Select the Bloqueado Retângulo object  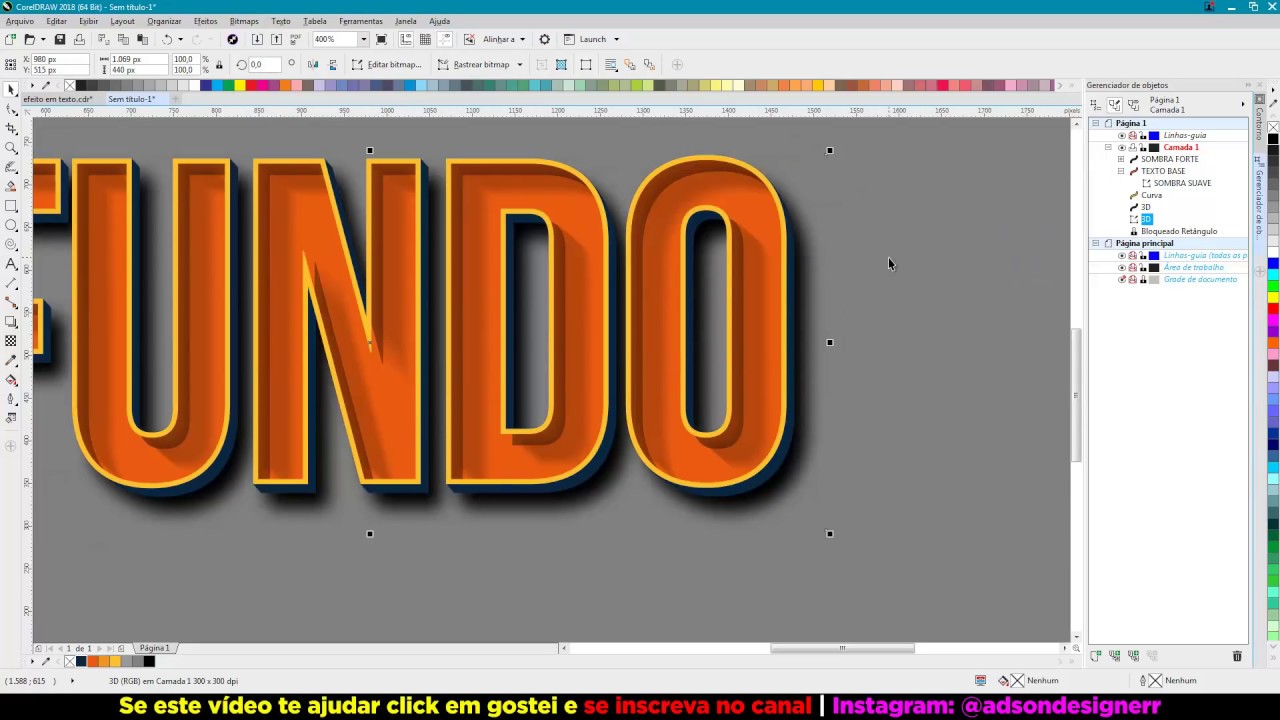pyautogui.click(x=1179, y=231)
